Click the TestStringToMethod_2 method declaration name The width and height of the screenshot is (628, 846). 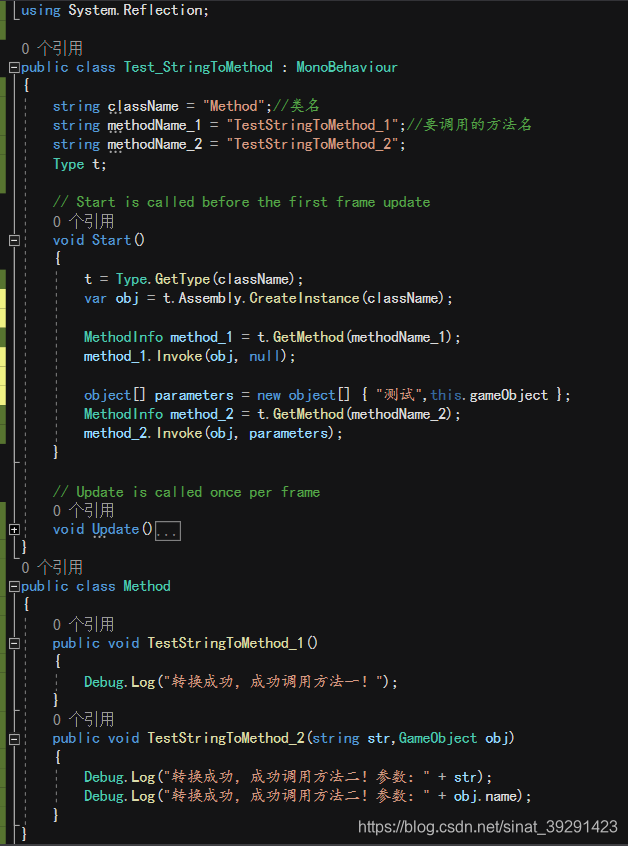tap(226, 738)
